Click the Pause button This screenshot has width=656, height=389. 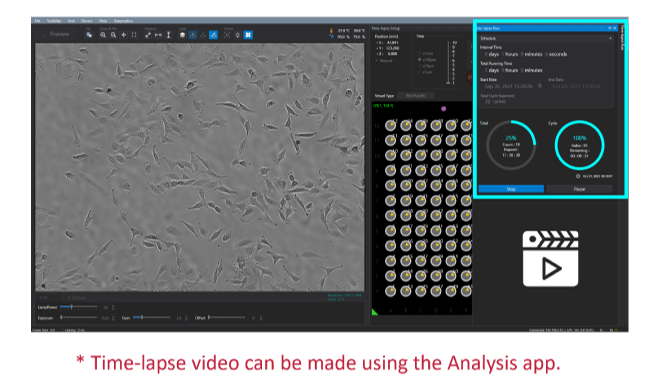(579, 189)
